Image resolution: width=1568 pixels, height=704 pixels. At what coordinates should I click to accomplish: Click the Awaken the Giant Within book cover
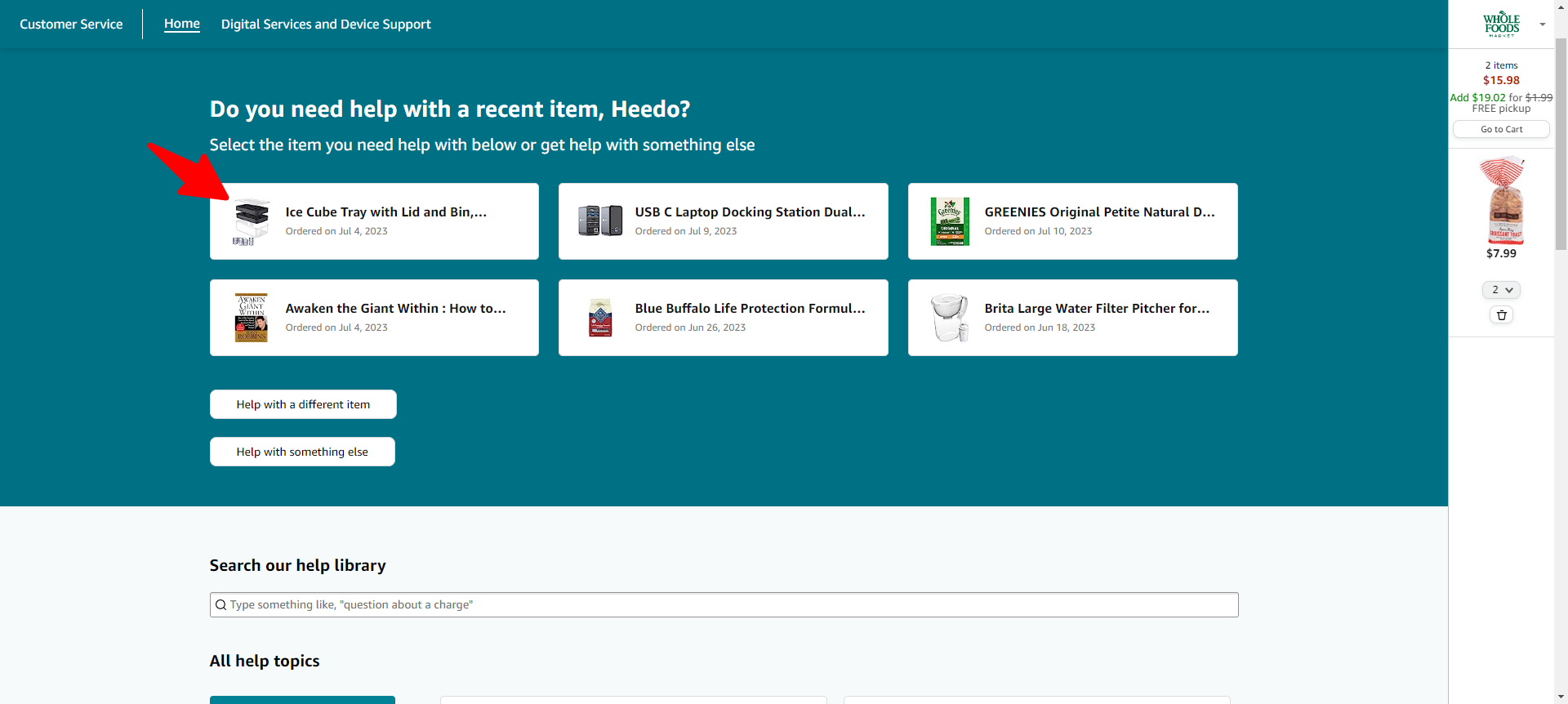251,318
